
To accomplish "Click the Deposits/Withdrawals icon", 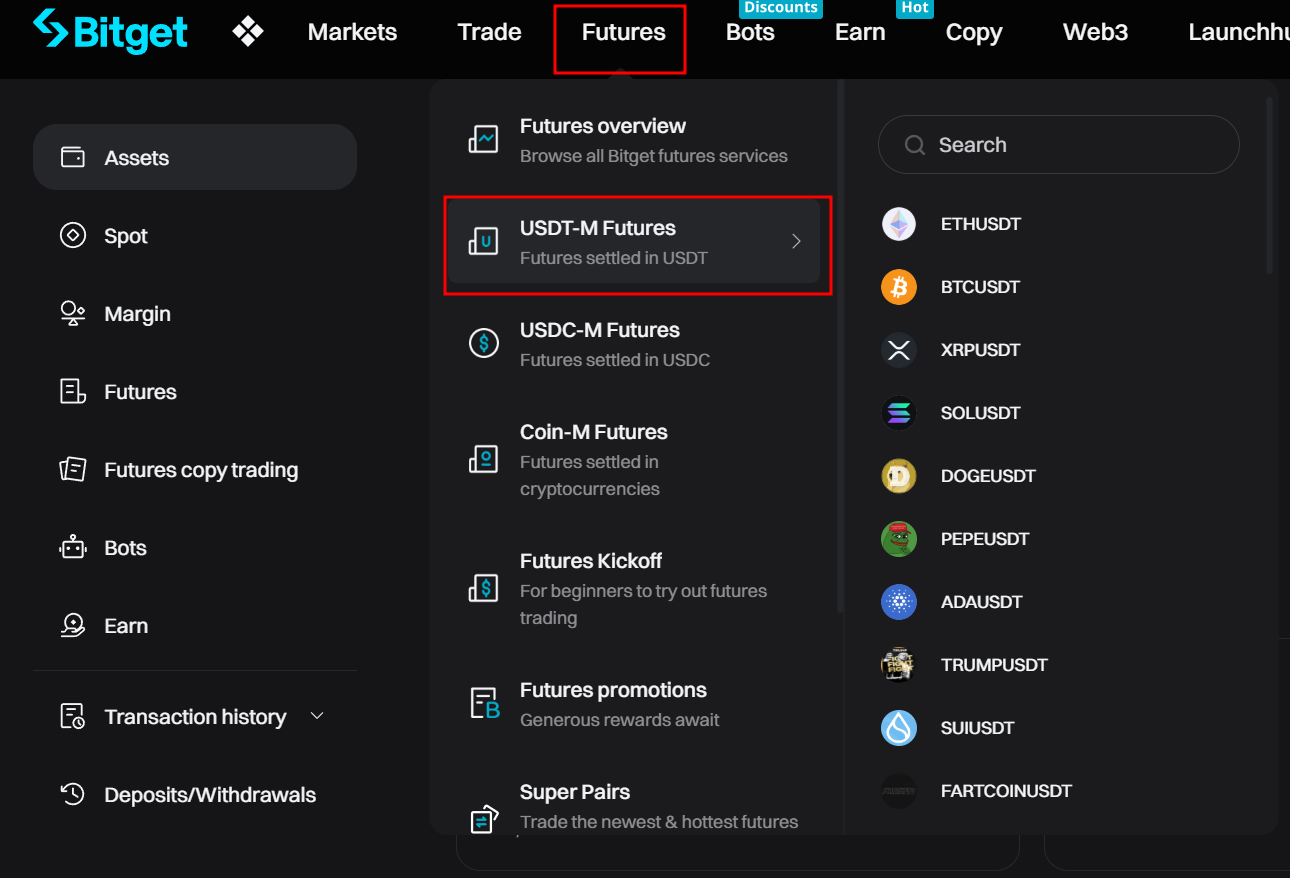I will click(73, 794).
